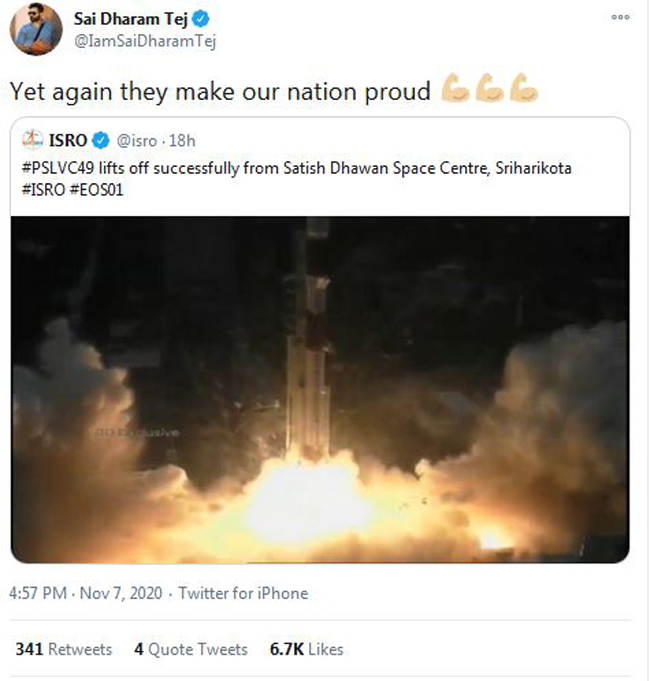View the 4 Quote Tweets
The height and width of the screenshot is (681, 650).
coord(190,649)
